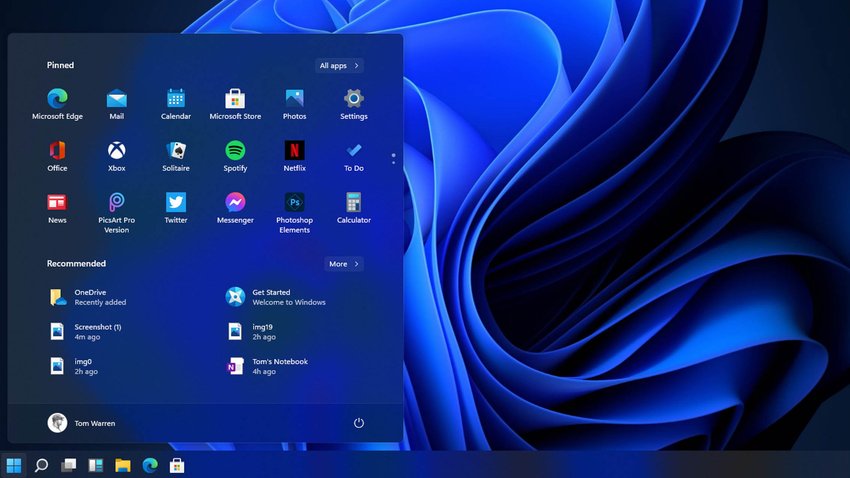
Task: Open Task View on the taskbar
Action: 68,465
